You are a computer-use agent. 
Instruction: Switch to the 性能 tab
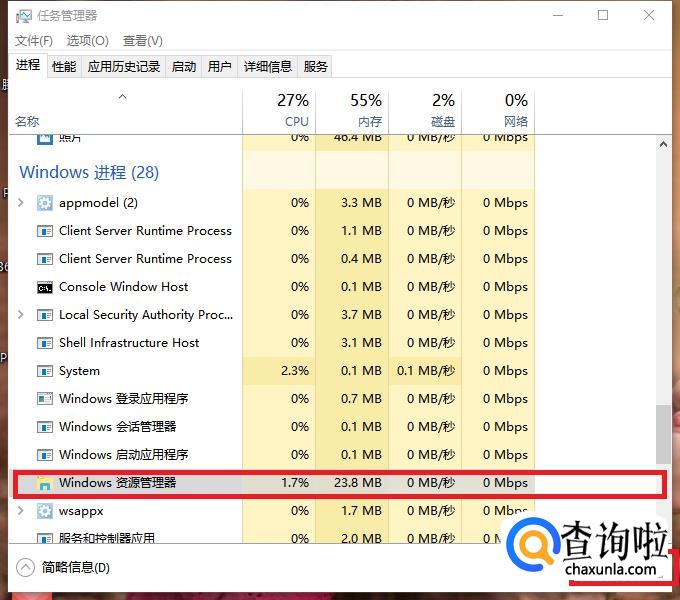[64, 67]
